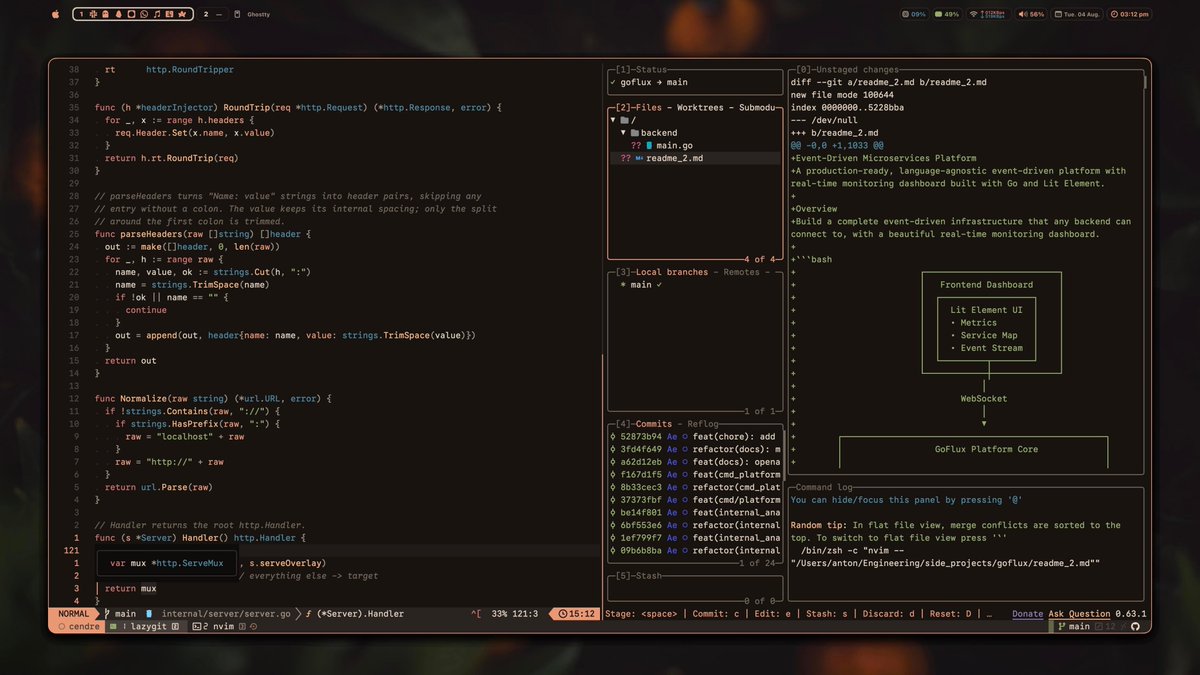Click the markdown icon beside readme_2.md
Image resolution: width=1200 pixels, height=675 pixels.
(639, 158)
